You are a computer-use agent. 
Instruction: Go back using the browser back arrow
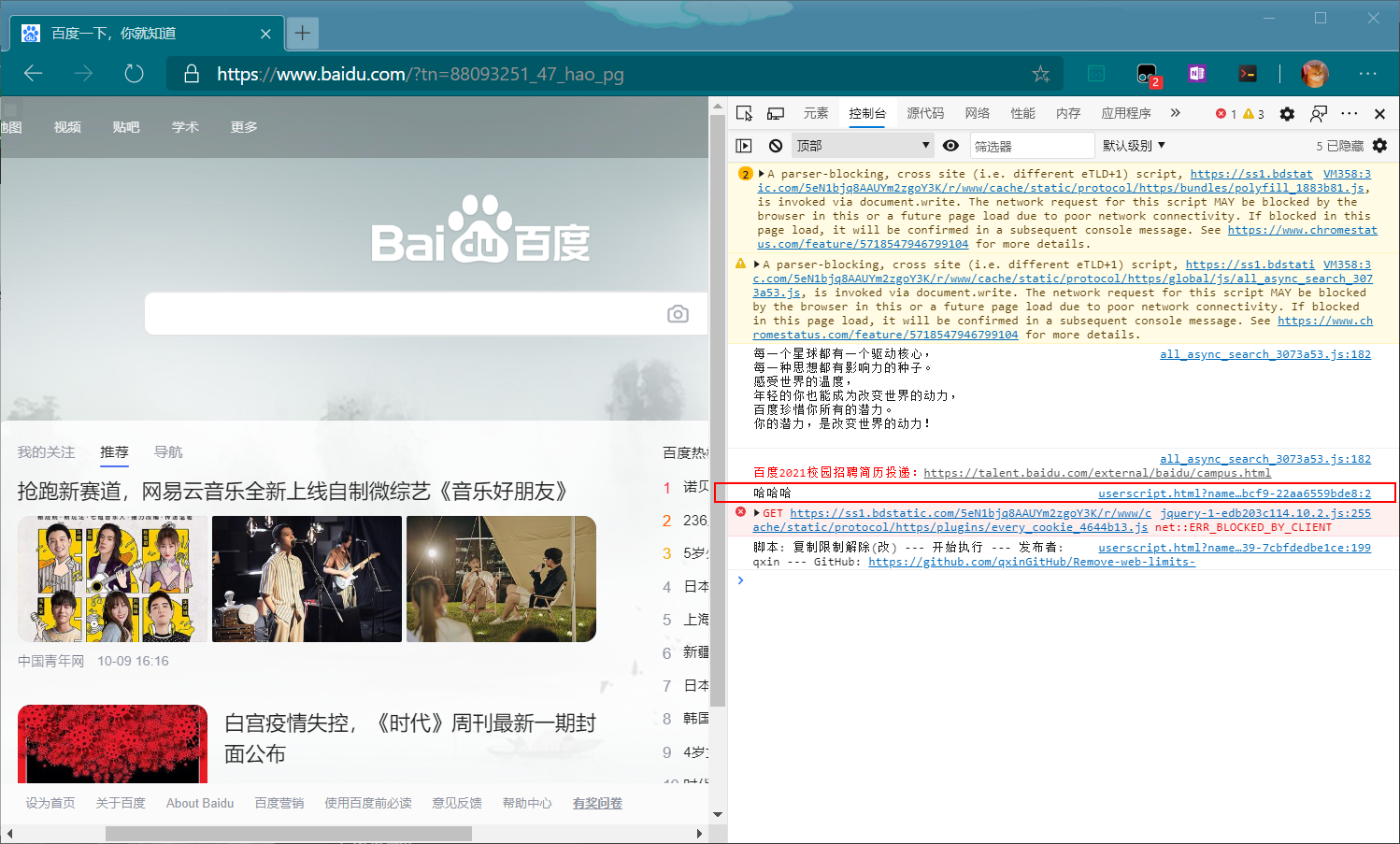34,74
